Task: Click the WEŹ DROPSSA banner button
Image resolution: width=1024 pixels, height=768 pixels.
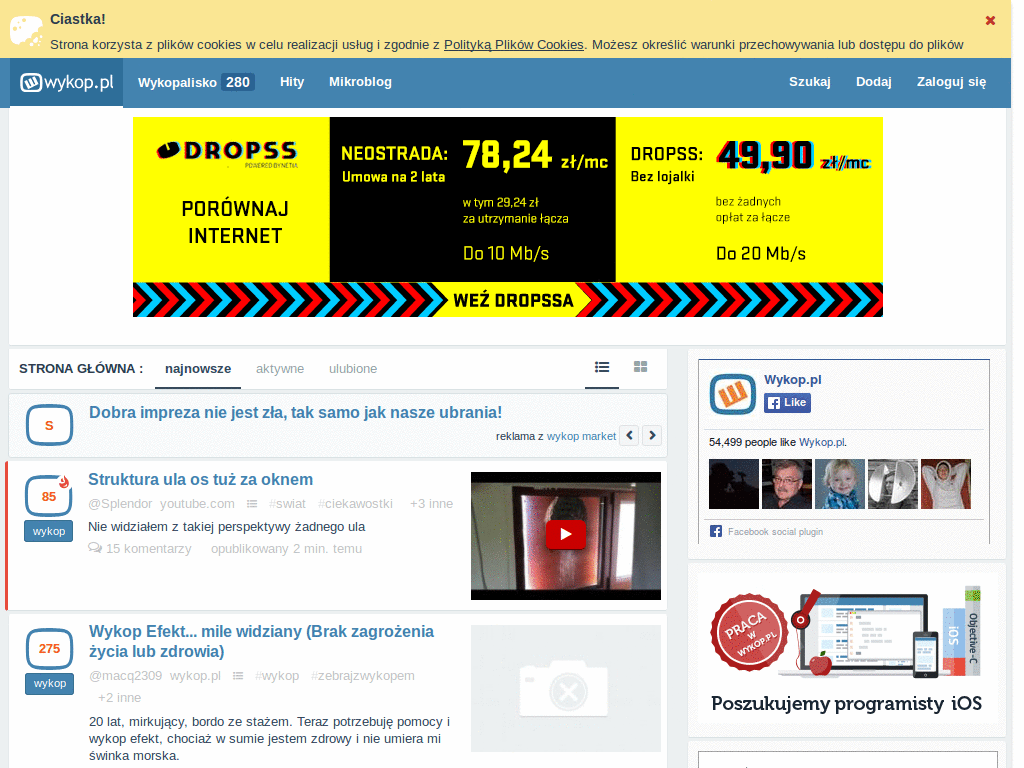Action: pos(513,300)
